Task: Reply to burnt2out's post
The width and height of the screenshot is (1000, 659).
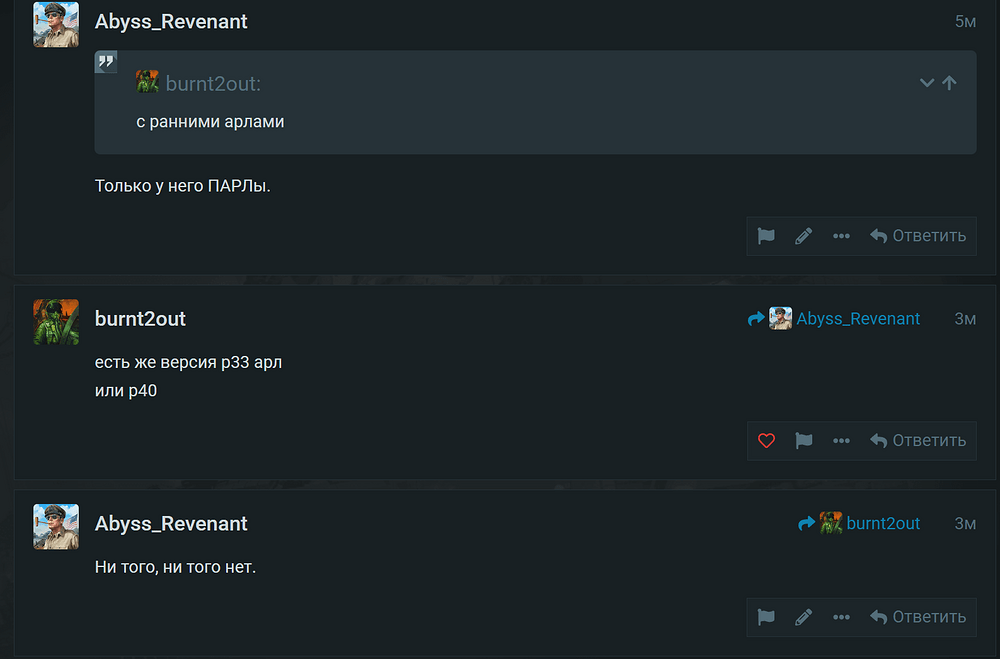Action: tap(918, 441)
